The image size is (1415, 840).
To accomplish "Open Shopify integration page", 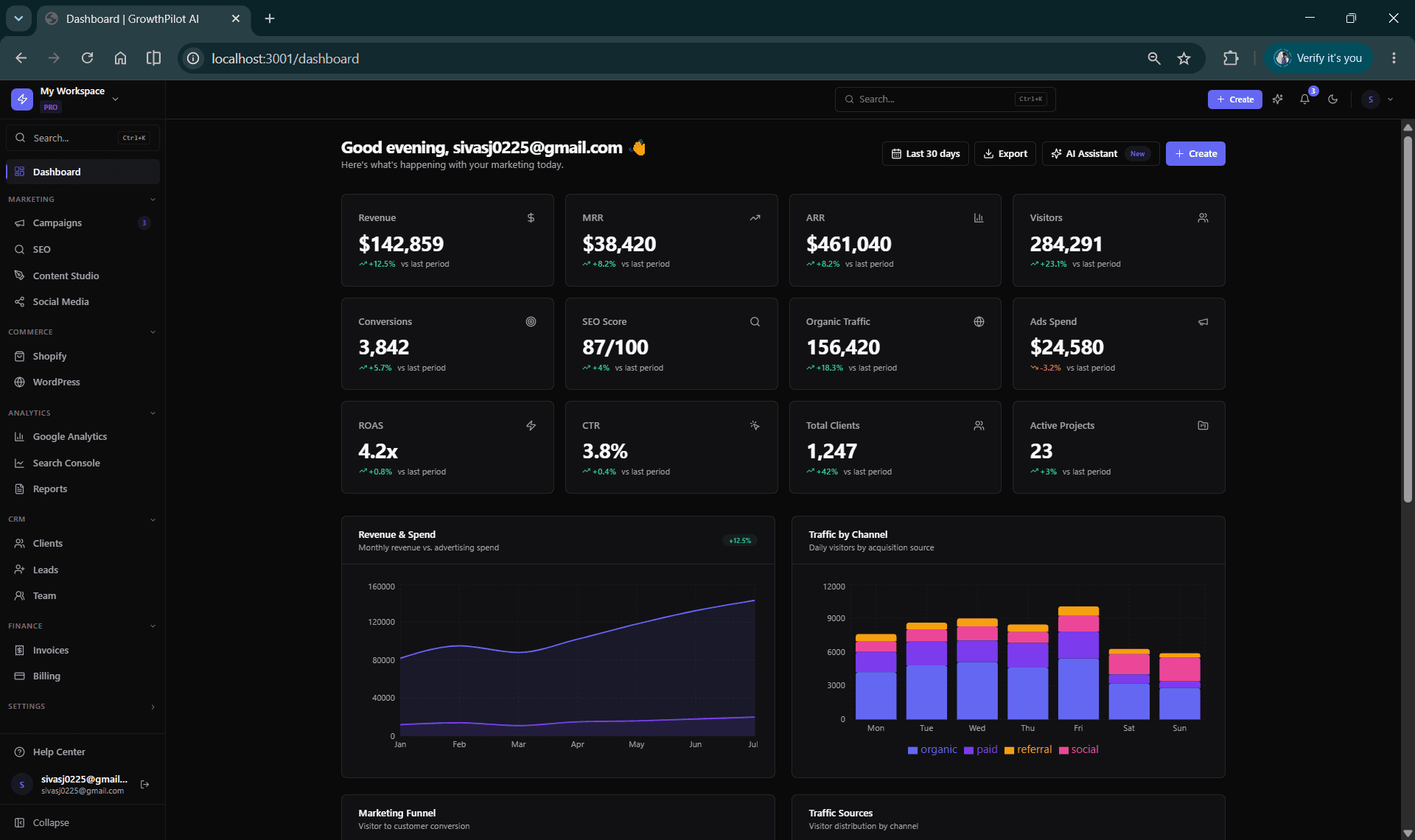I will click(83, 356).
